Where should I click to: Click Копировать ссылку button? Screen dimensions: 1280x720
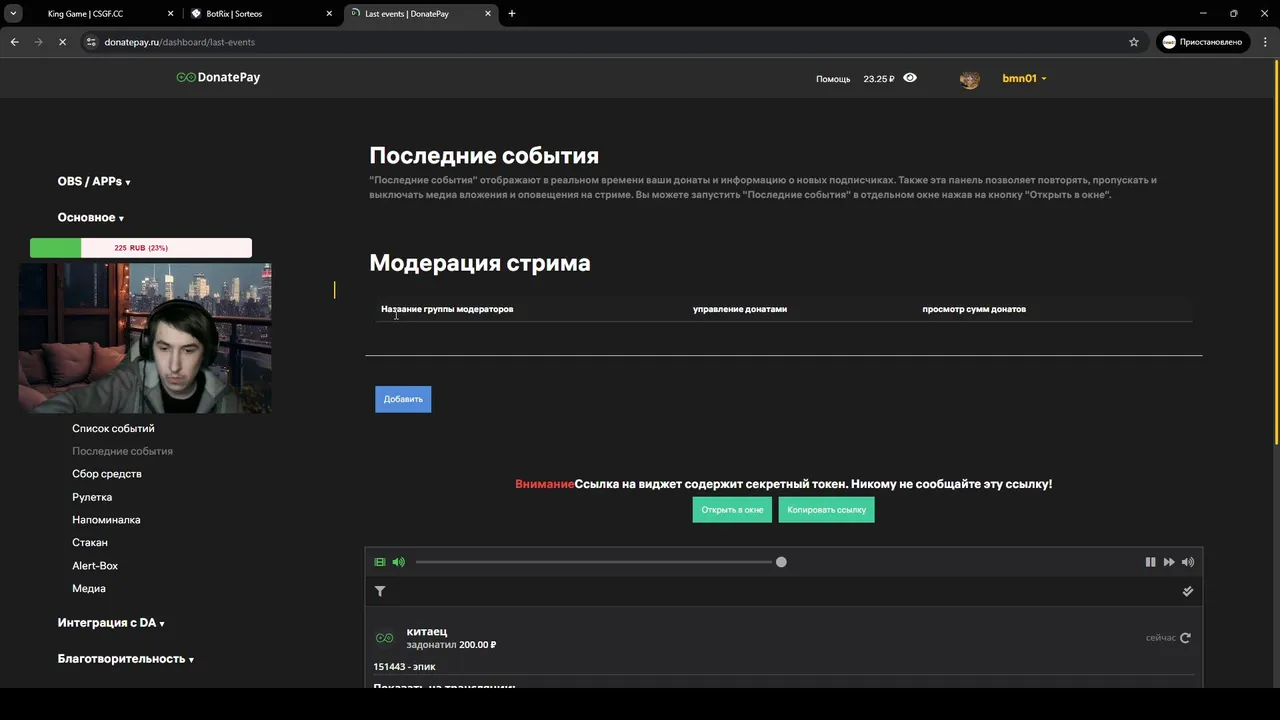pos(826,510)
